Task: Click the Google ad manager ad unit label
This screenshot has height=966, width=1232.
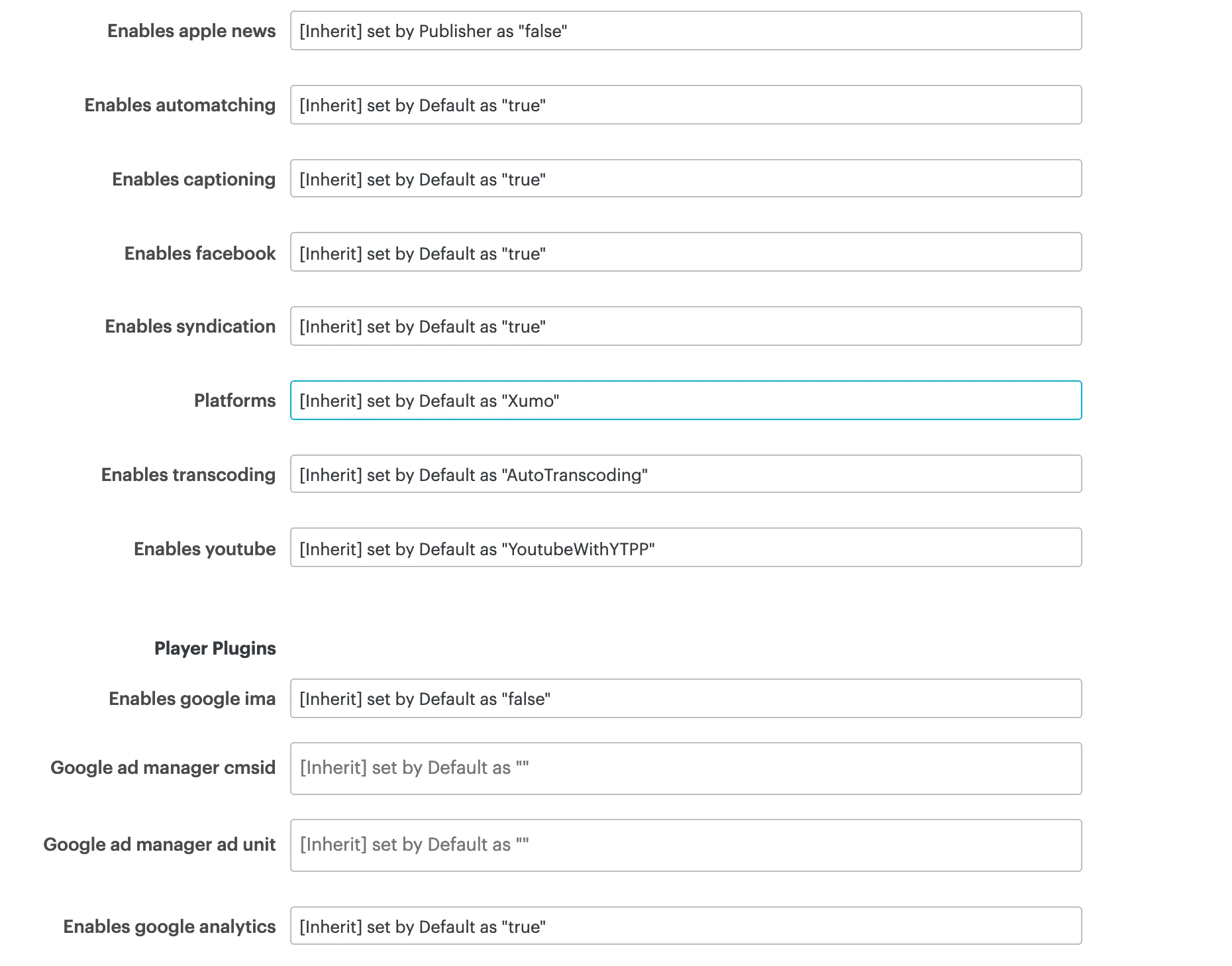Action: [x=160, y=844]
